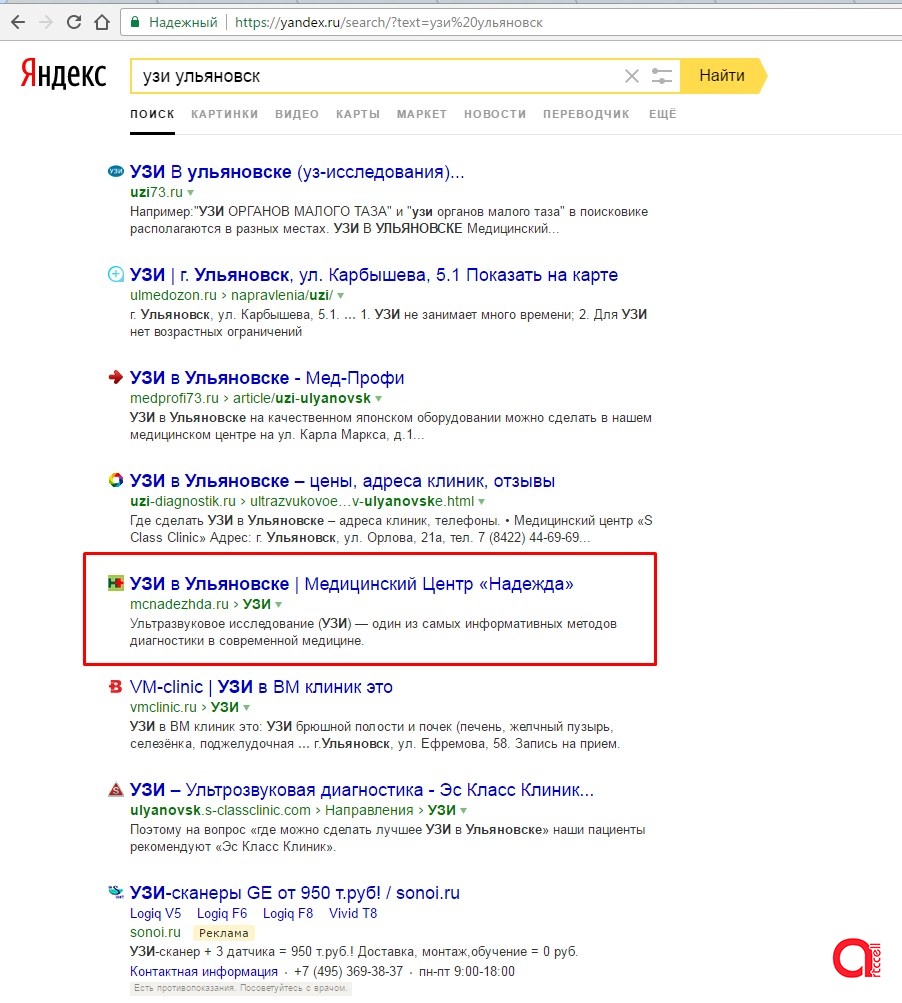Click the article/uzi-ulyanovsk URL path

coord(301,399)
